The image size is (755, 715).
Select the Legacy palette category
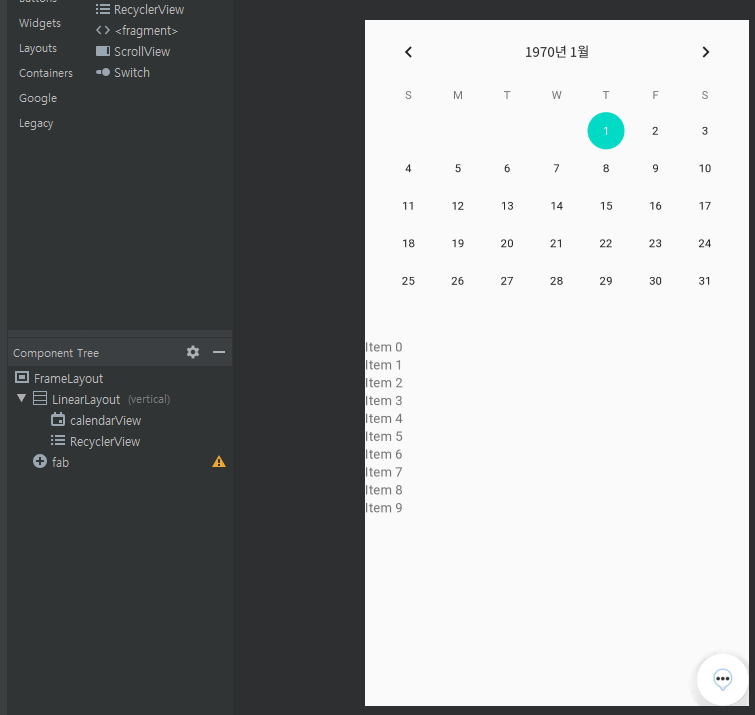(36, 123)
